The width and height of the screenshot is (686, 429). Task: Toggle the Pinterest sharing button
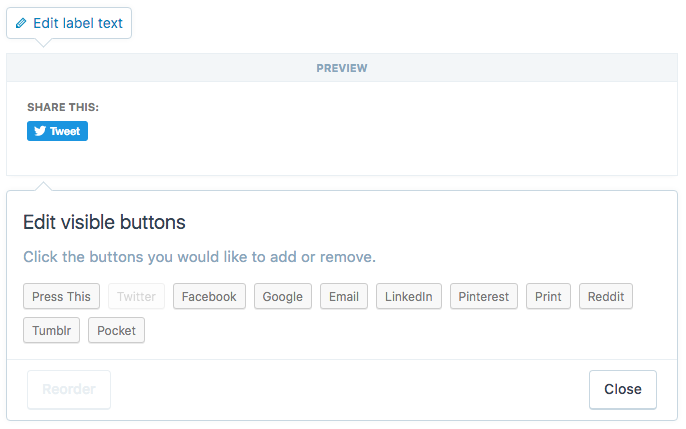[x=484, y=296]
